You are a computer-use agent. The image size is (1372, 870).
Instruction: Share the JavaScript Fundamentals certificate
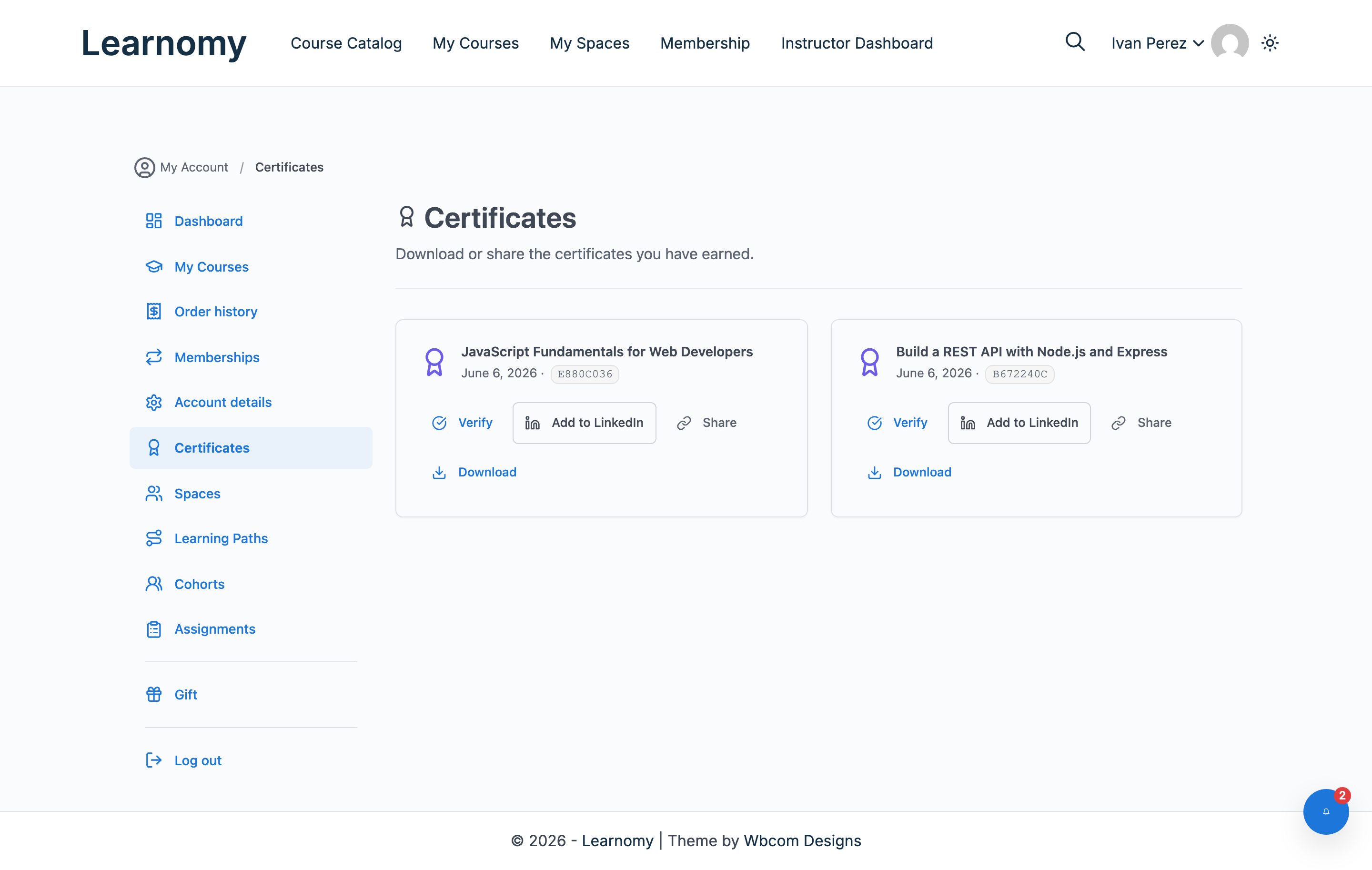point(706,423)
